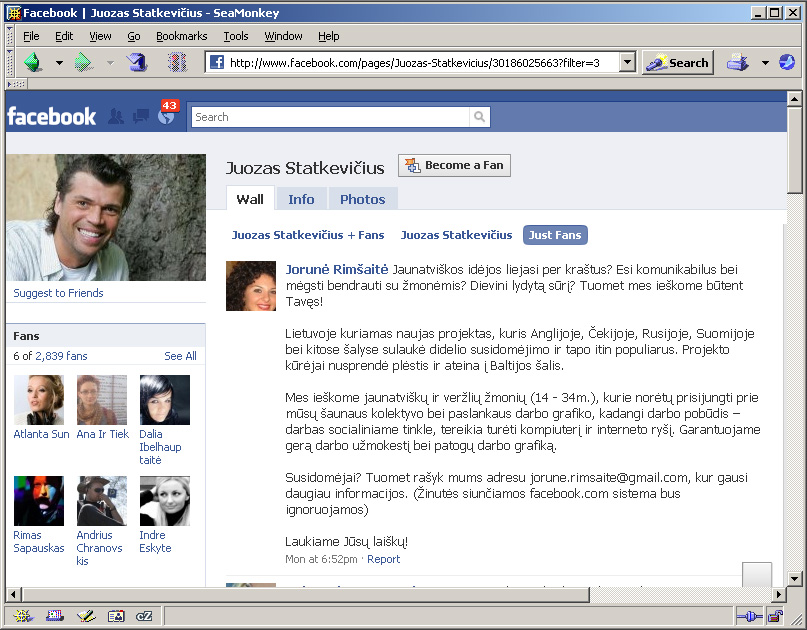
Task: Open Facebook notifications globe with 43 badge
Action: tap(166, 116)
